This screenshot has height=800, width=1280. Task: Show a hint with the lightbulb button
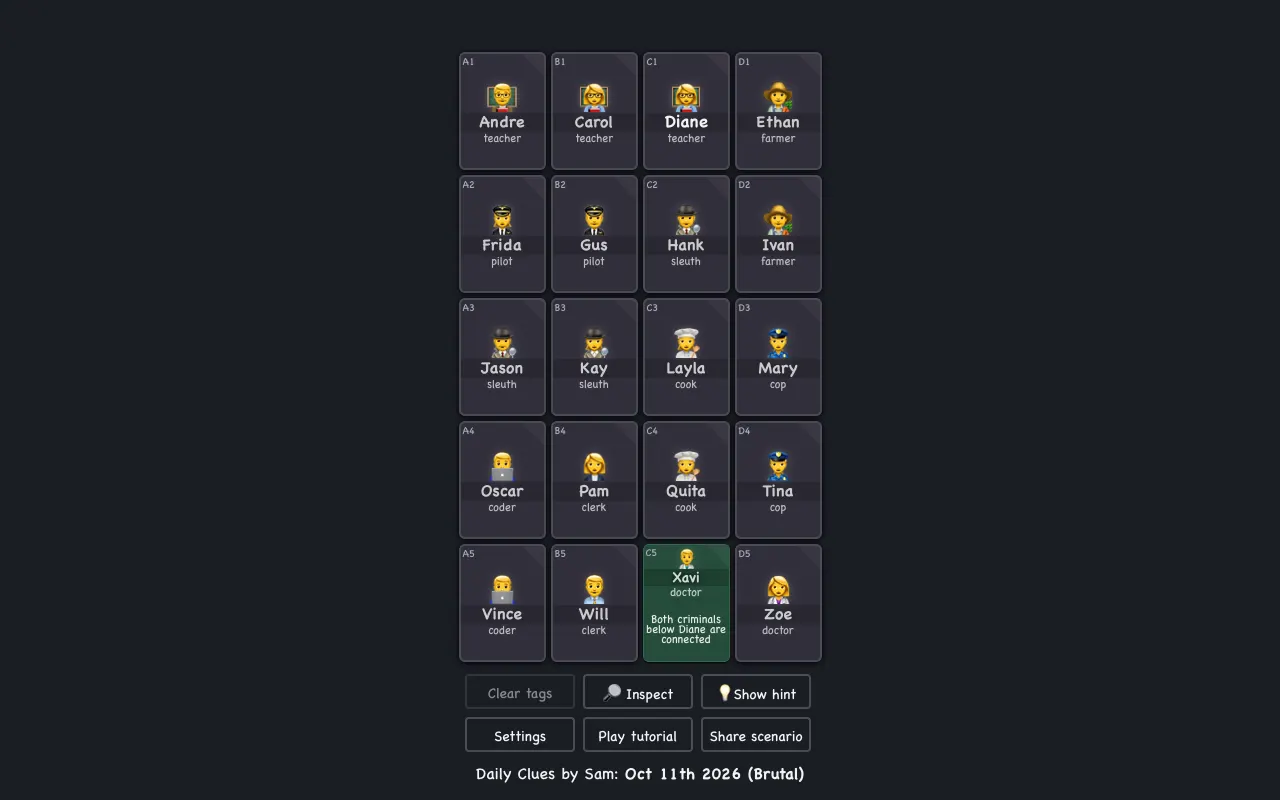[x=756, y=692]
